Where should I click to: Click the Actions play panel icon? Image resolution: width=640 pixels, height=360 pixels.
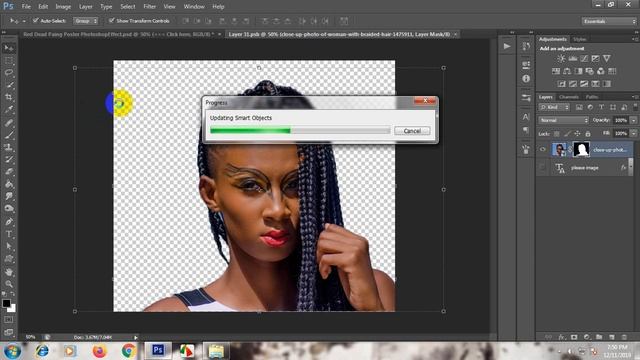tap(507, 47)
